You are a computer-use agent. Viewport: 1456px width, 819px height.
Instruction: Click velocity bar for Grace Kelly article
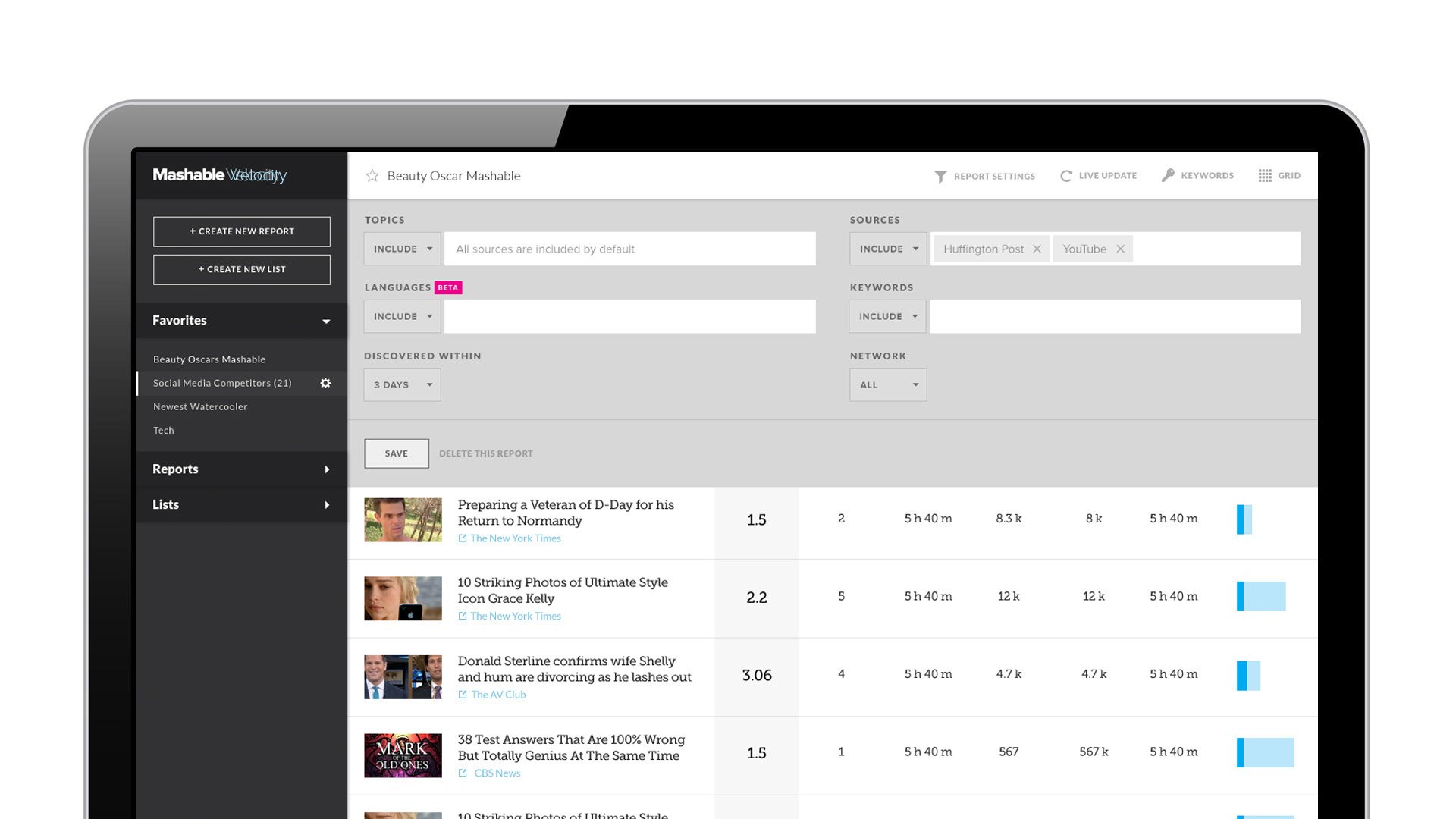1261,597
